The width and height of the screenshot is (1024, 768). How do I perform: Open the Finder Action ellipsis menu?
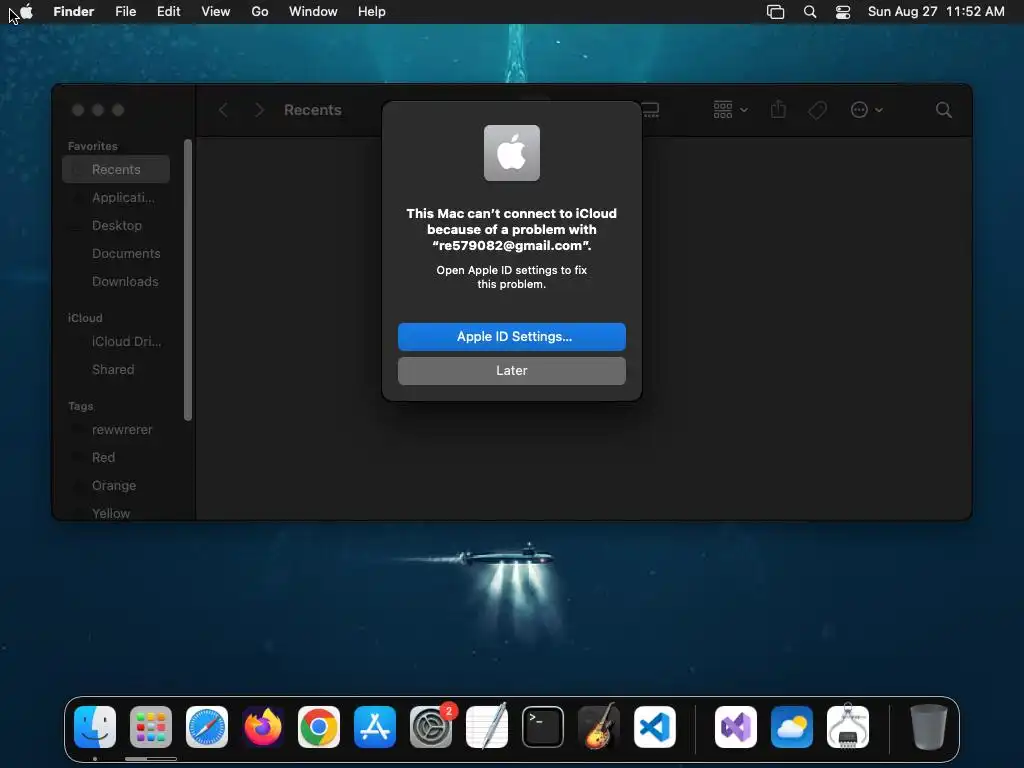coord(867,110)
